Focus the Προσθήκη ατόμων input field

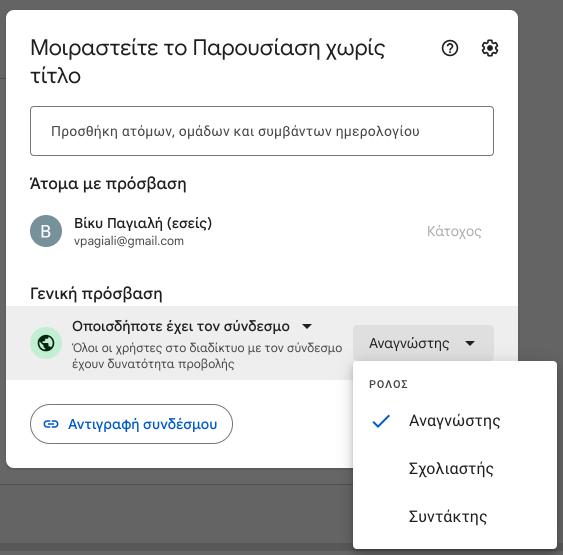[262, 131]
